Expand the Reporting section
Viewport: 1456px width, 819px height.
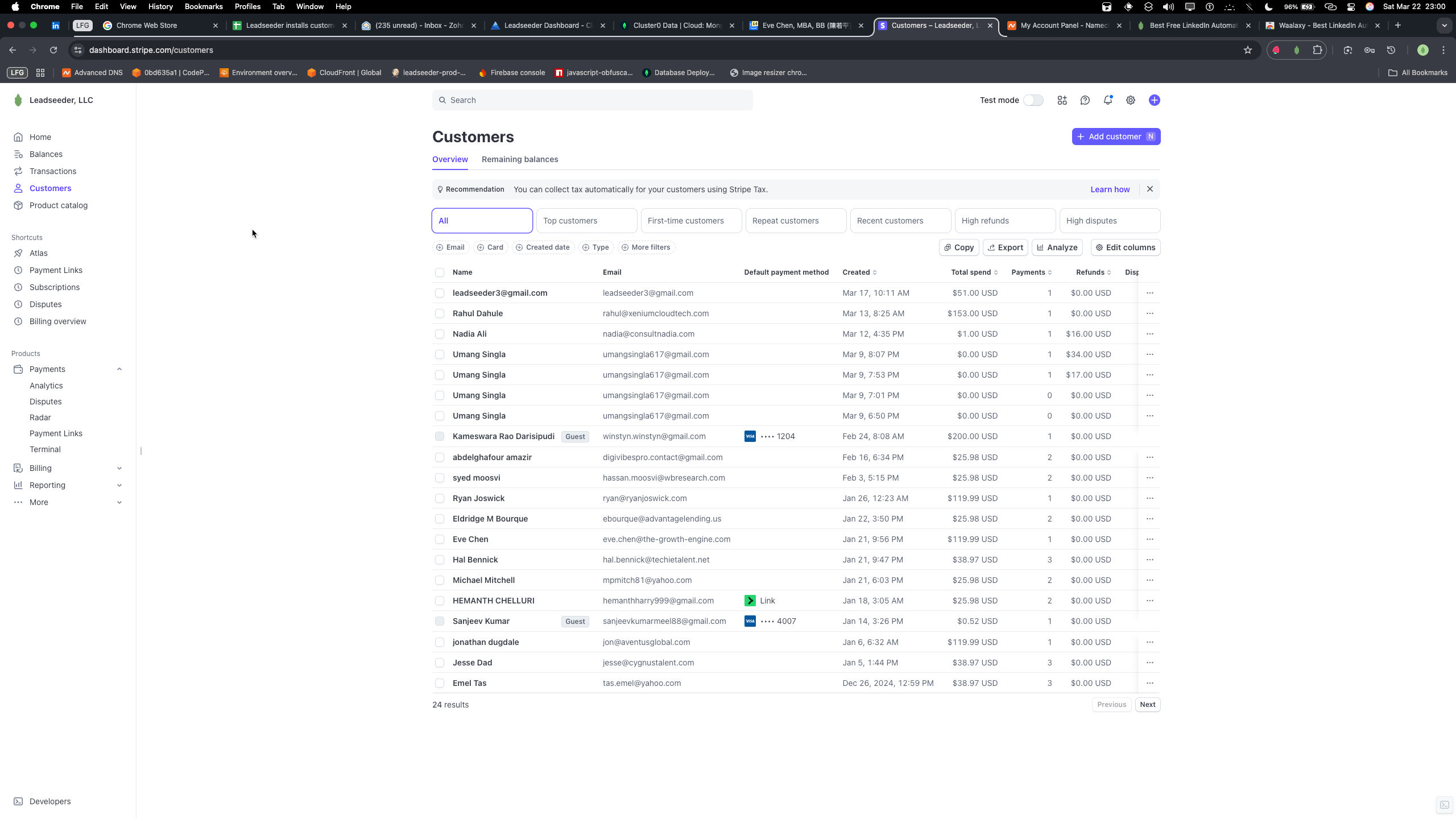coord(68,485)
